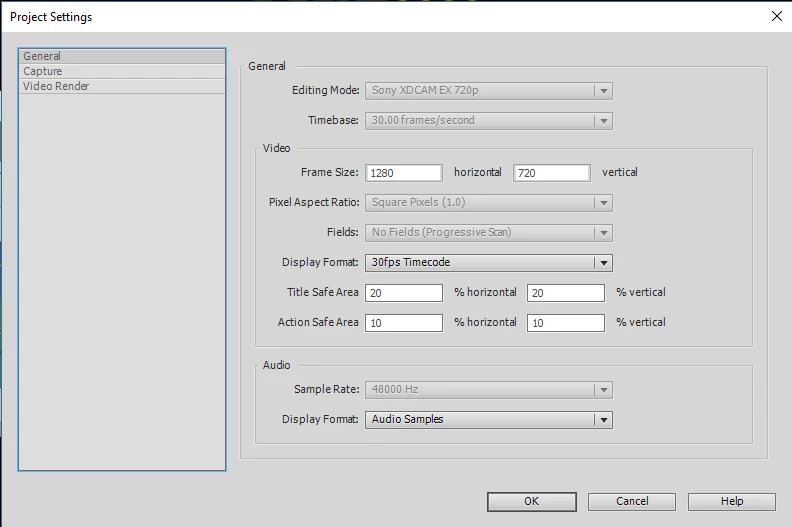This screenshot has width=792, height=527.
Task: Switch to Video Render settings
Action: click(x=122, y=86)
